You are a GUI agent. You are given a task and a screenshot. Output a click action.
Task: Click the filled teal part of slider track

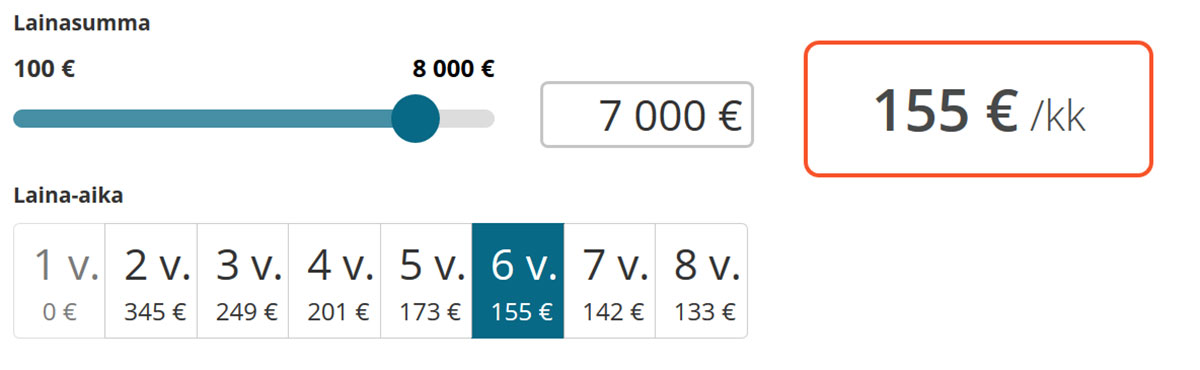pos(203,119)
